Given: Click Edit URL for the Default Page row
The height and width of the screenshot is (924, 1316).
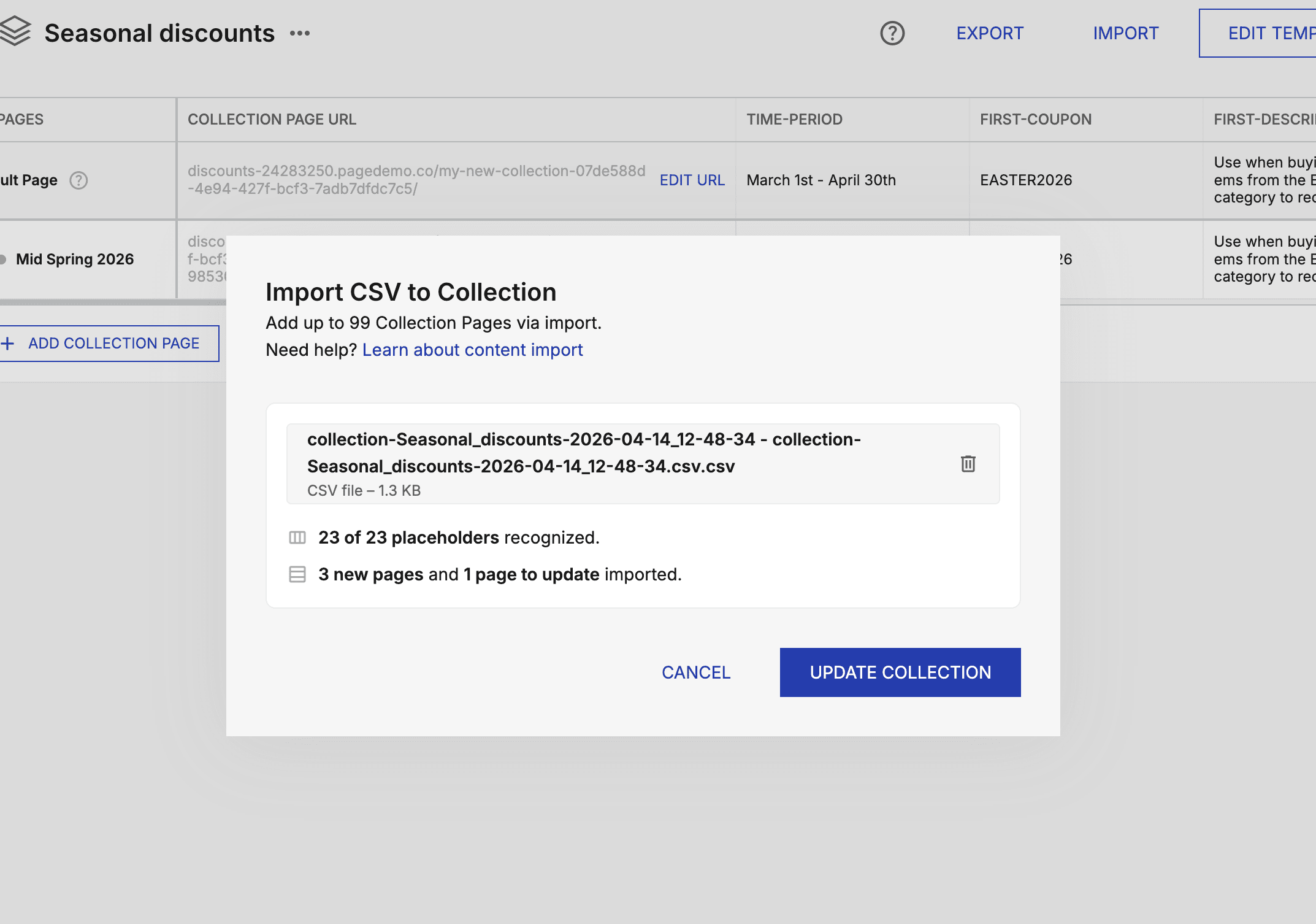Looking at the screenshot, I should click(x=692, y=180).
